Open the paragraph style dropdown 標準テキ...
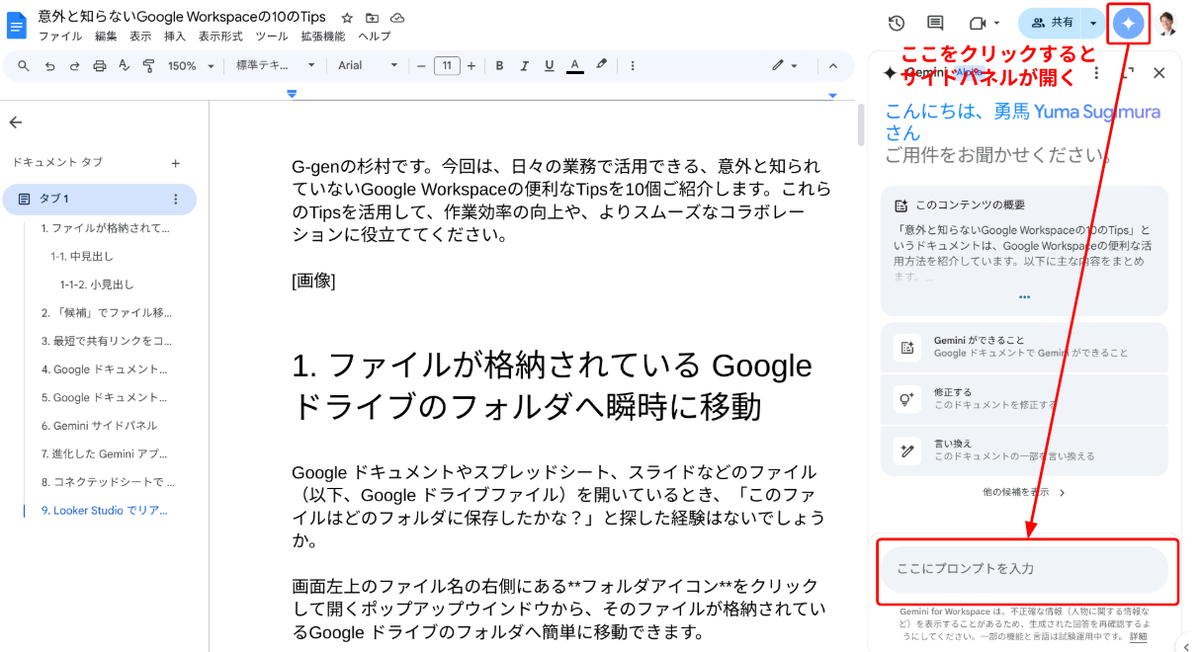Screen dimensions: 1200x652 tap(275, 66)
